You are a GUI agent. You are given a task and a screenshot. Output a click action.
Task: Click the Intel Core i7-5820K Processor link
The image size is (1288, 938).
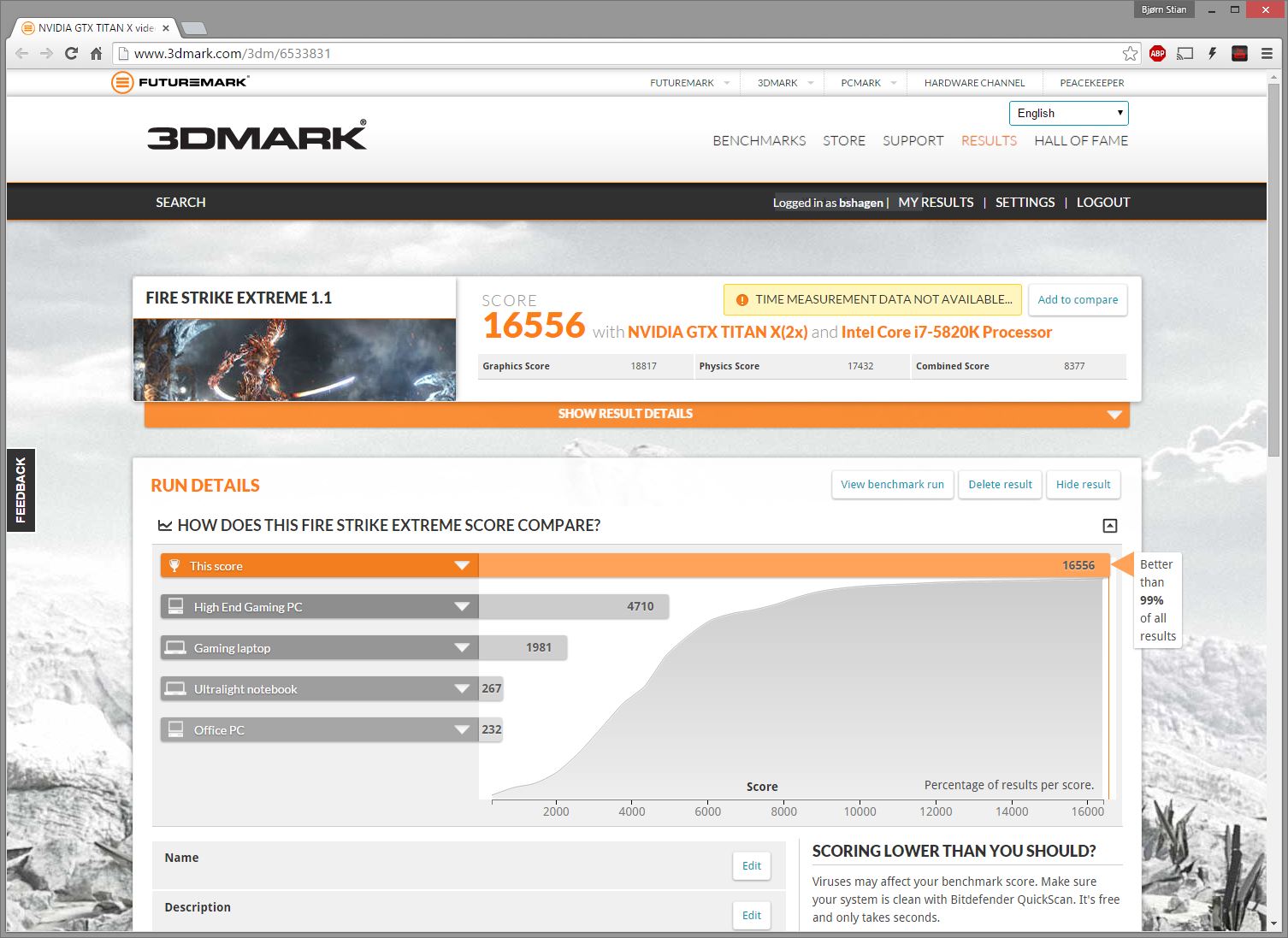click(947, 332)
